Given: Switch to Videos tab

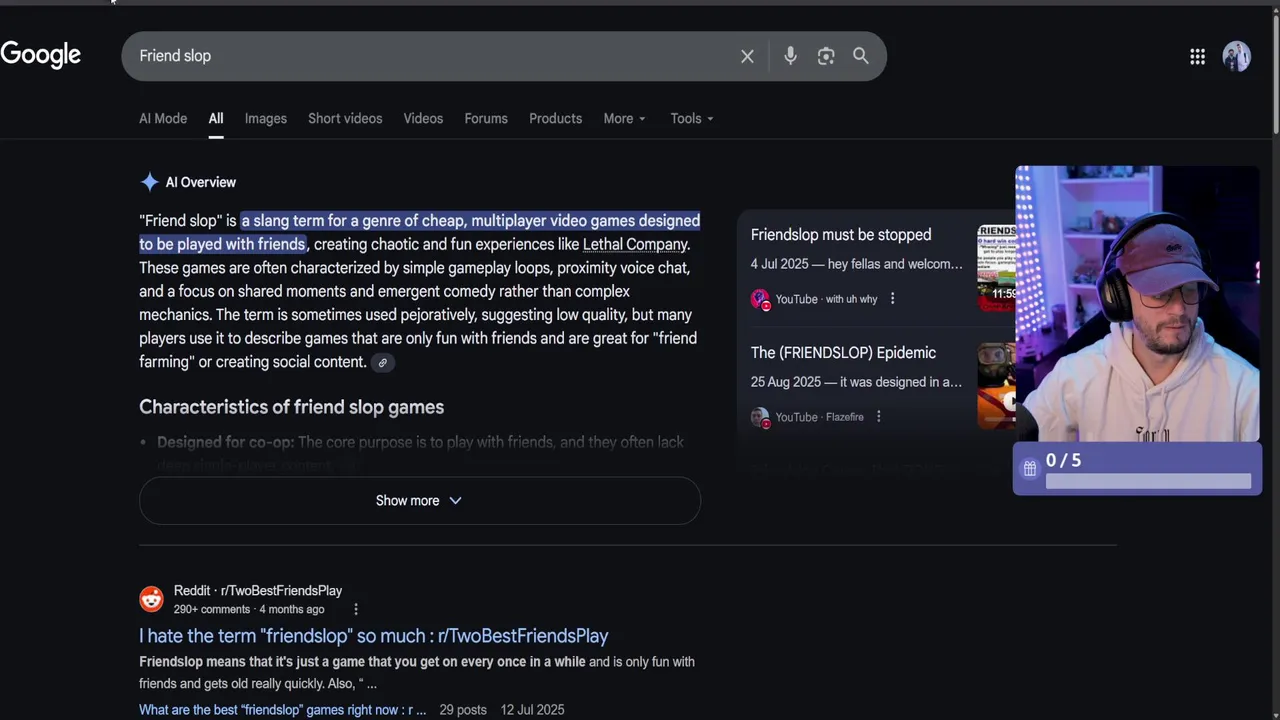Looking at the screenshot, I should tap(423, 118).
